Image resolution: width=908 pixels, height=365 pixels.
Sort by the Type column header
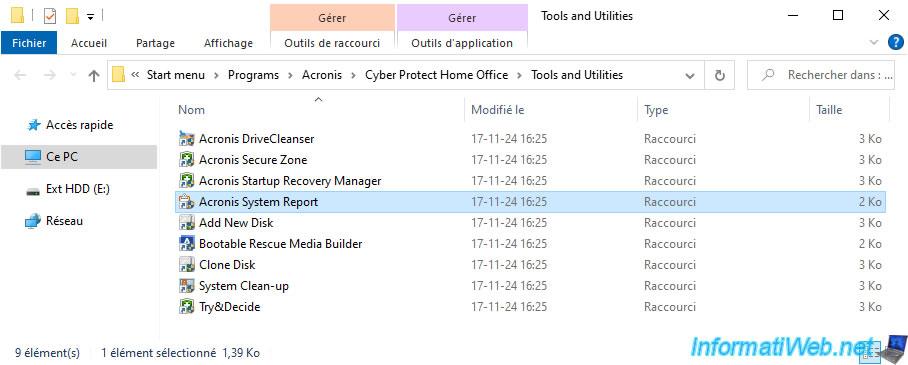[656, 110]
